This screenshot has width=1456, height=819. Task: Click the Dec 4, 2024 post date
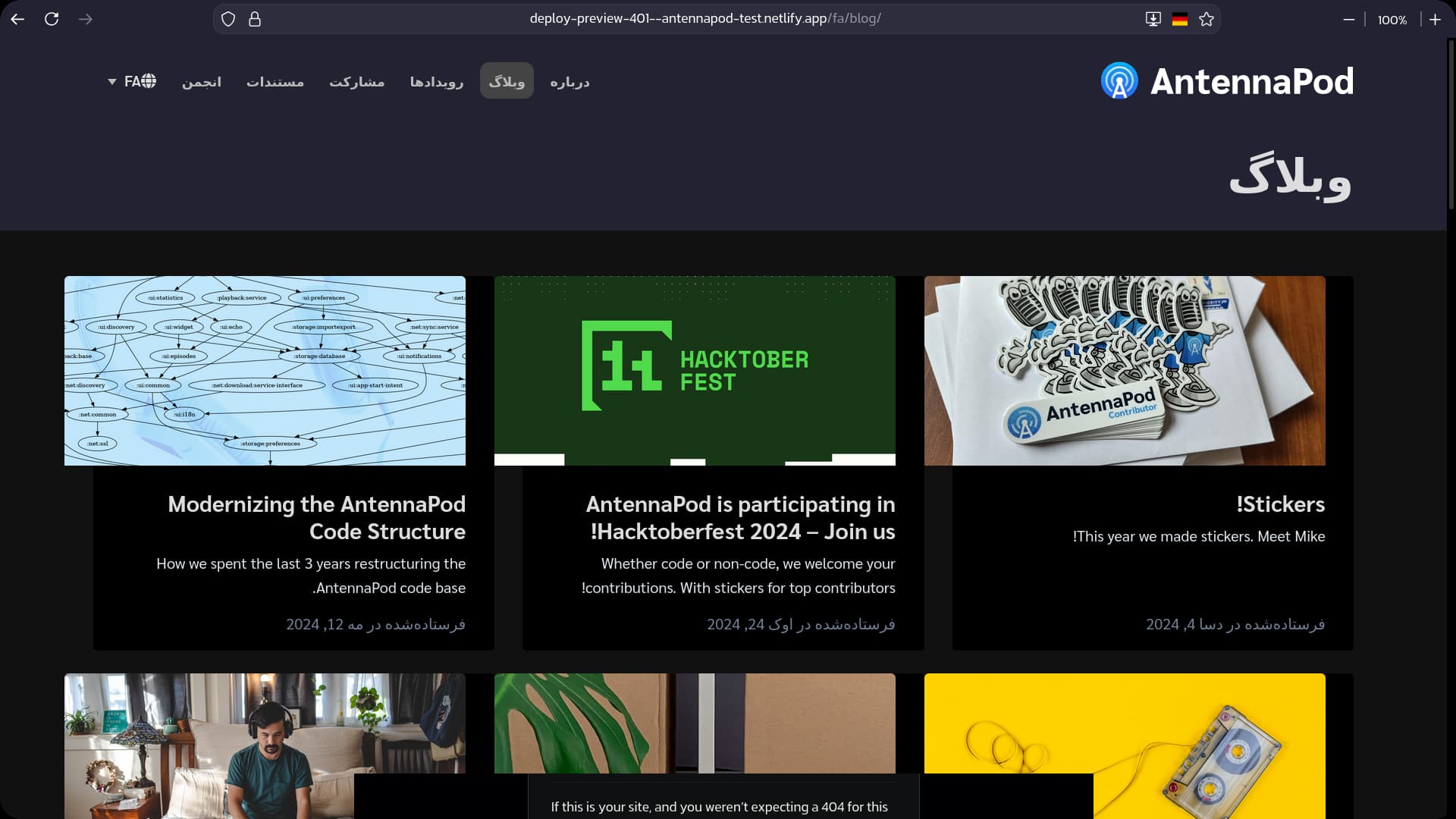(x=1235, y=624)
